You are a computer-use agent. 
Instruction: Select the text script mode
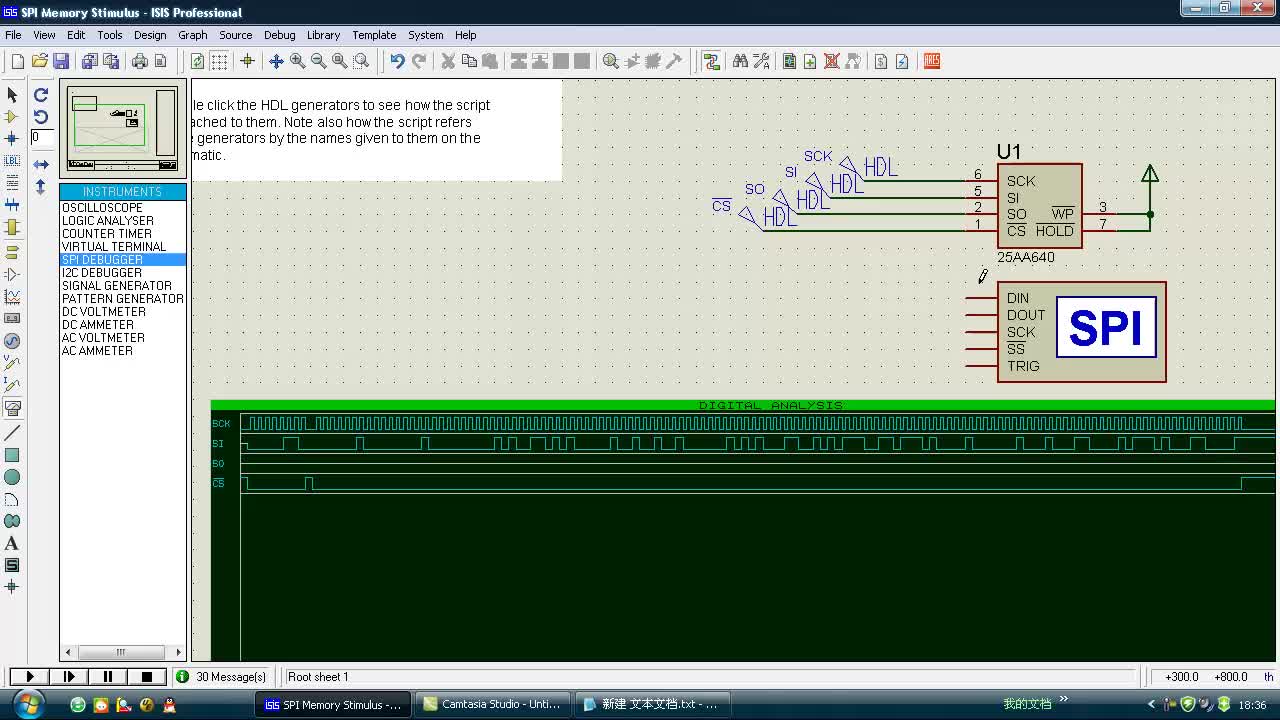(x=12, y=183)
